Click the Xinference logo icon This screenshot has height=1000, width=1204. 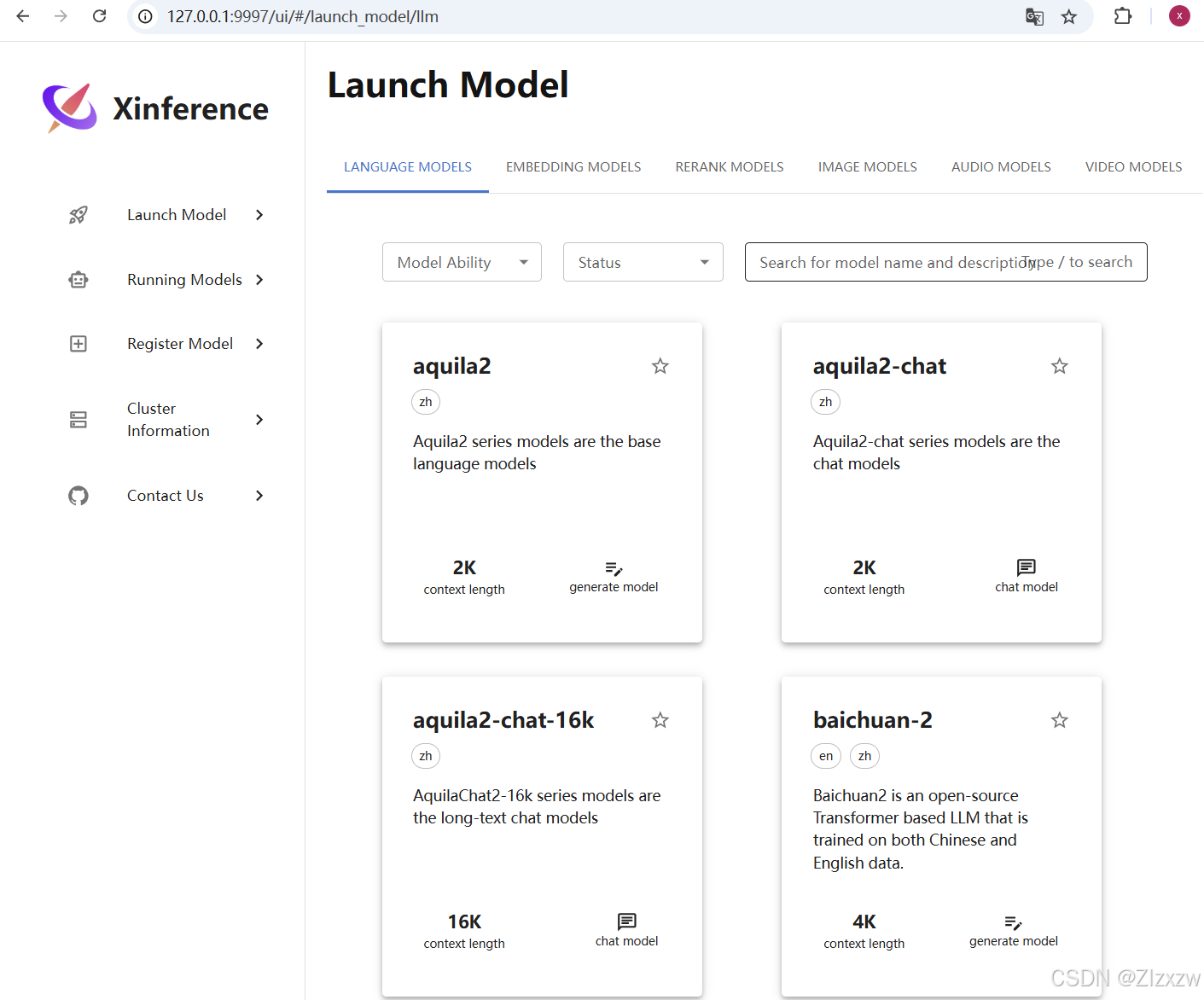point(70,108)
